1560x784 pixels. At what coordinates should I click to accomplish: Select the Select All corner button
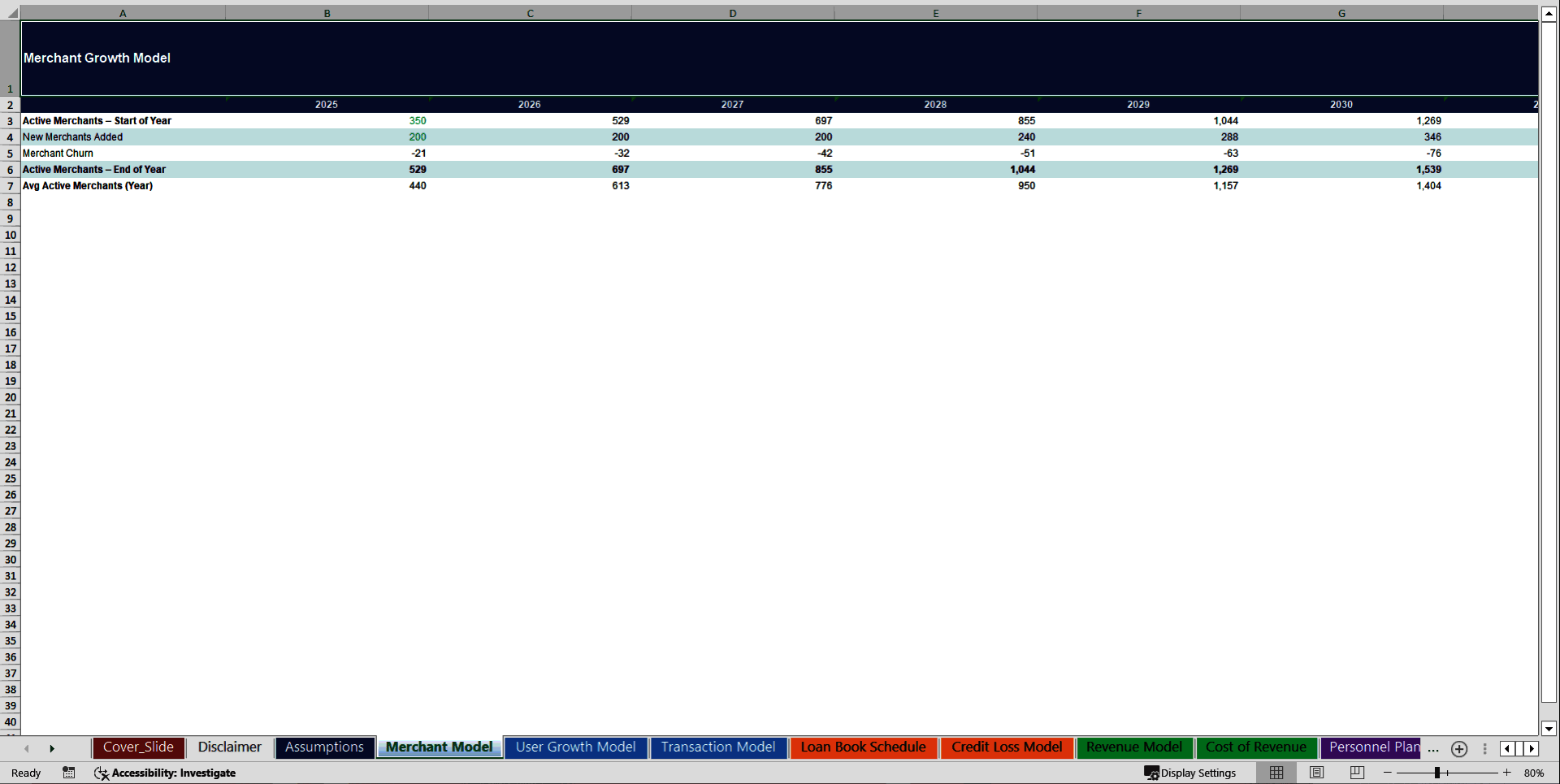11,12
